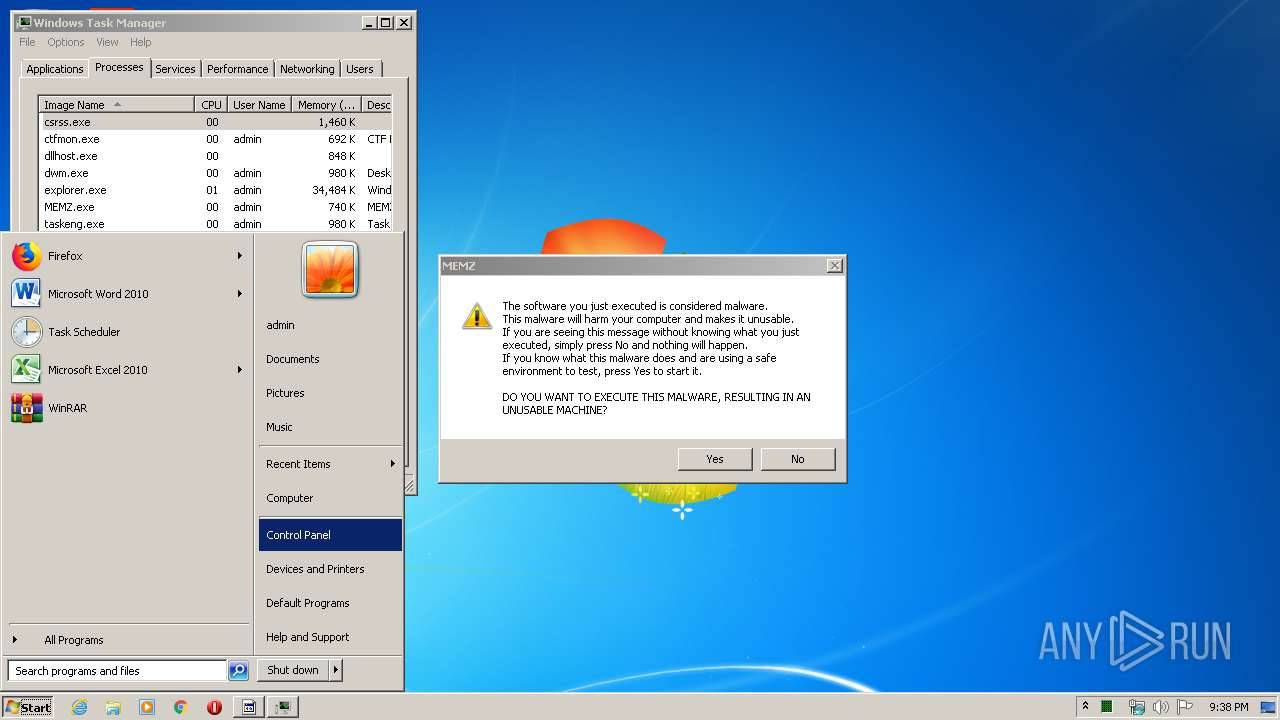This screenshot has width=1280, height=720.
Task: Open Windows Explorer folder icon on taskbar
Action: (x=113, y=707)
